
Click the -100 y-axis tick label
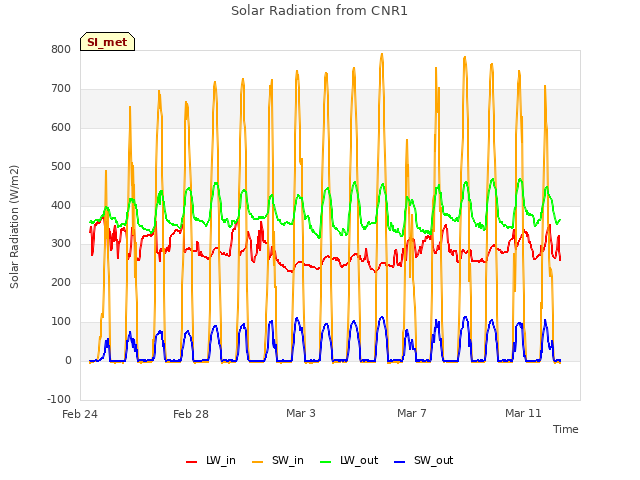click(x=59, y=399)
